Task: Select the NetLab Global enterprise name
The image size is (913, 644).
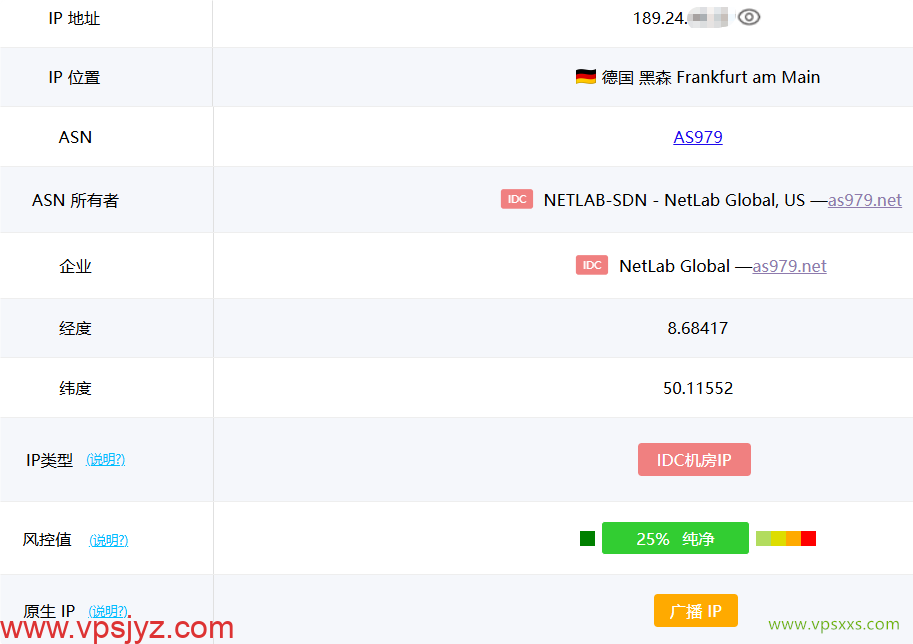Action: pos(674,266)
